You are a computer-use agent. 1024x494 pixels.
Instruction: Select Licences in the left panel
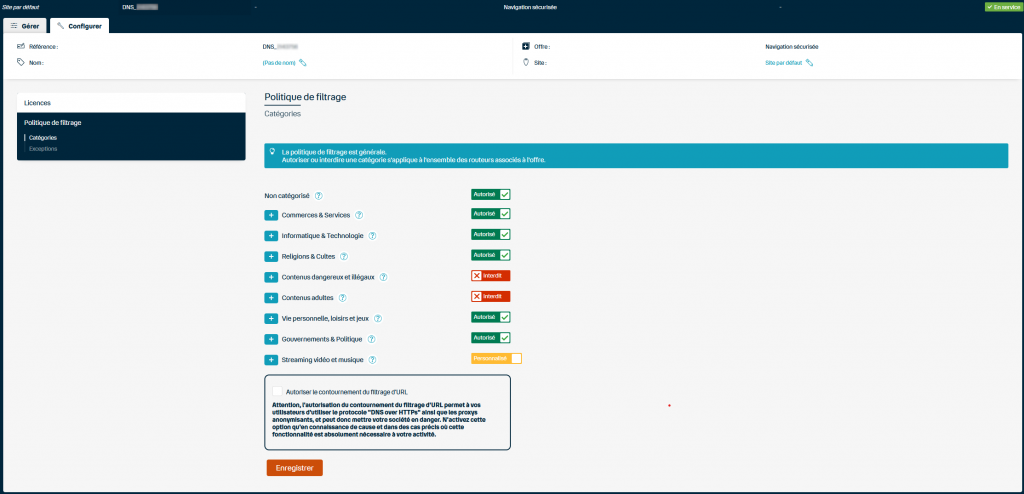coord(38,102)
